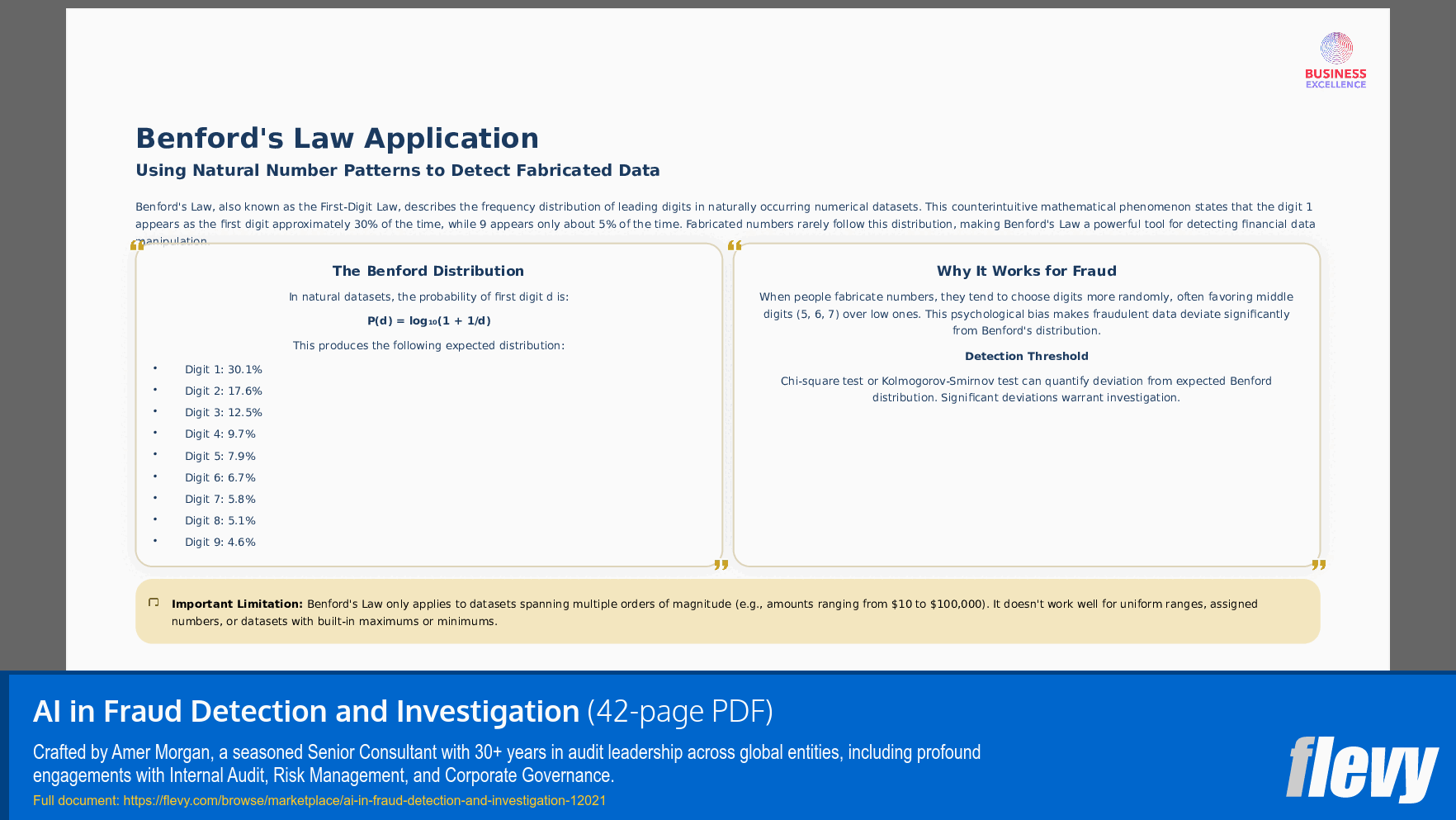Select the subtitle "Using Natural Number Patterns to Detect Fabricated Data"
Image resolution: width=1456 pixels, height=820 pixels.
[x=398, y=170]
